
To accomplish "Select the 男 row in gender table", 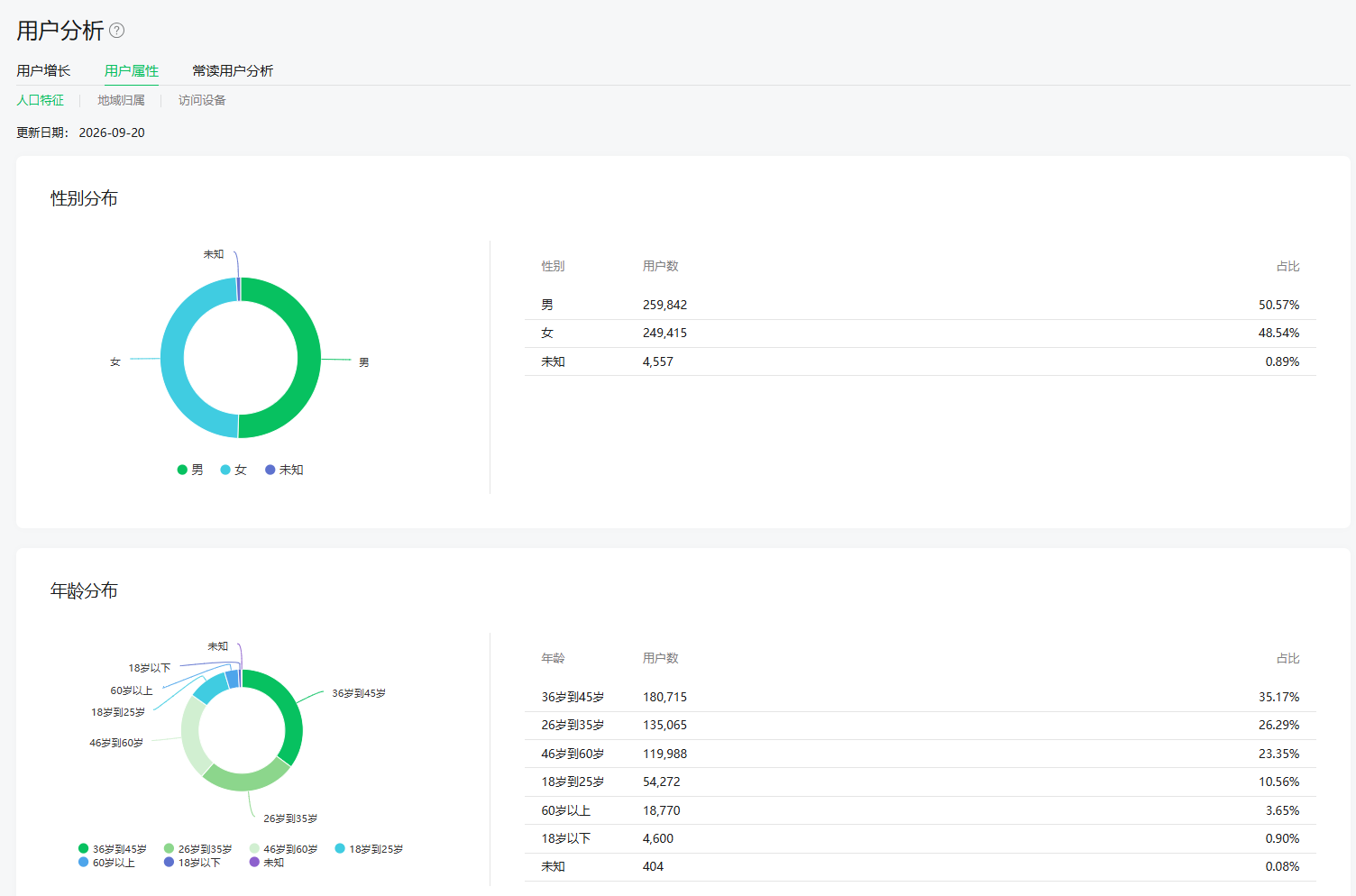I will (920, 305).
